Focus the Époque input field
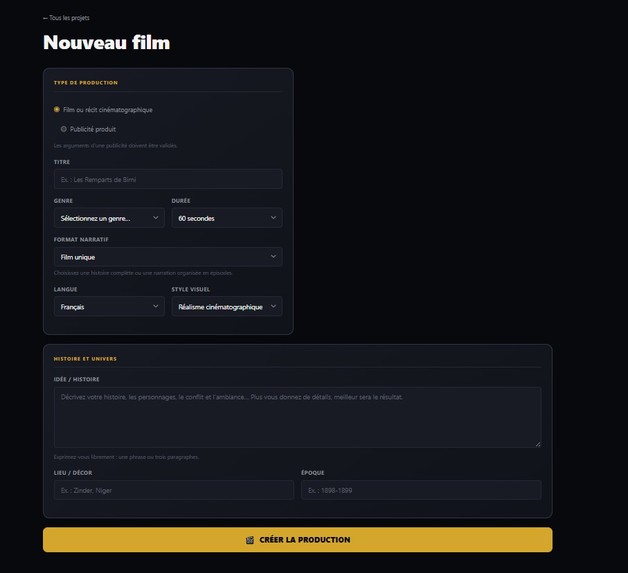Viewport: 628px width, 573px height. (x=421, y=490)
